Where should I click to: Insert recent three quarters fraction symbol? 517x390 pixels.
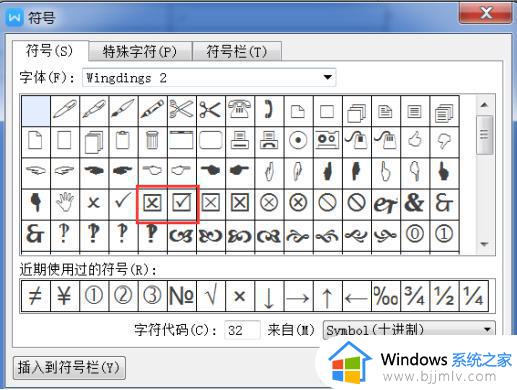click(x=415, y=296)
